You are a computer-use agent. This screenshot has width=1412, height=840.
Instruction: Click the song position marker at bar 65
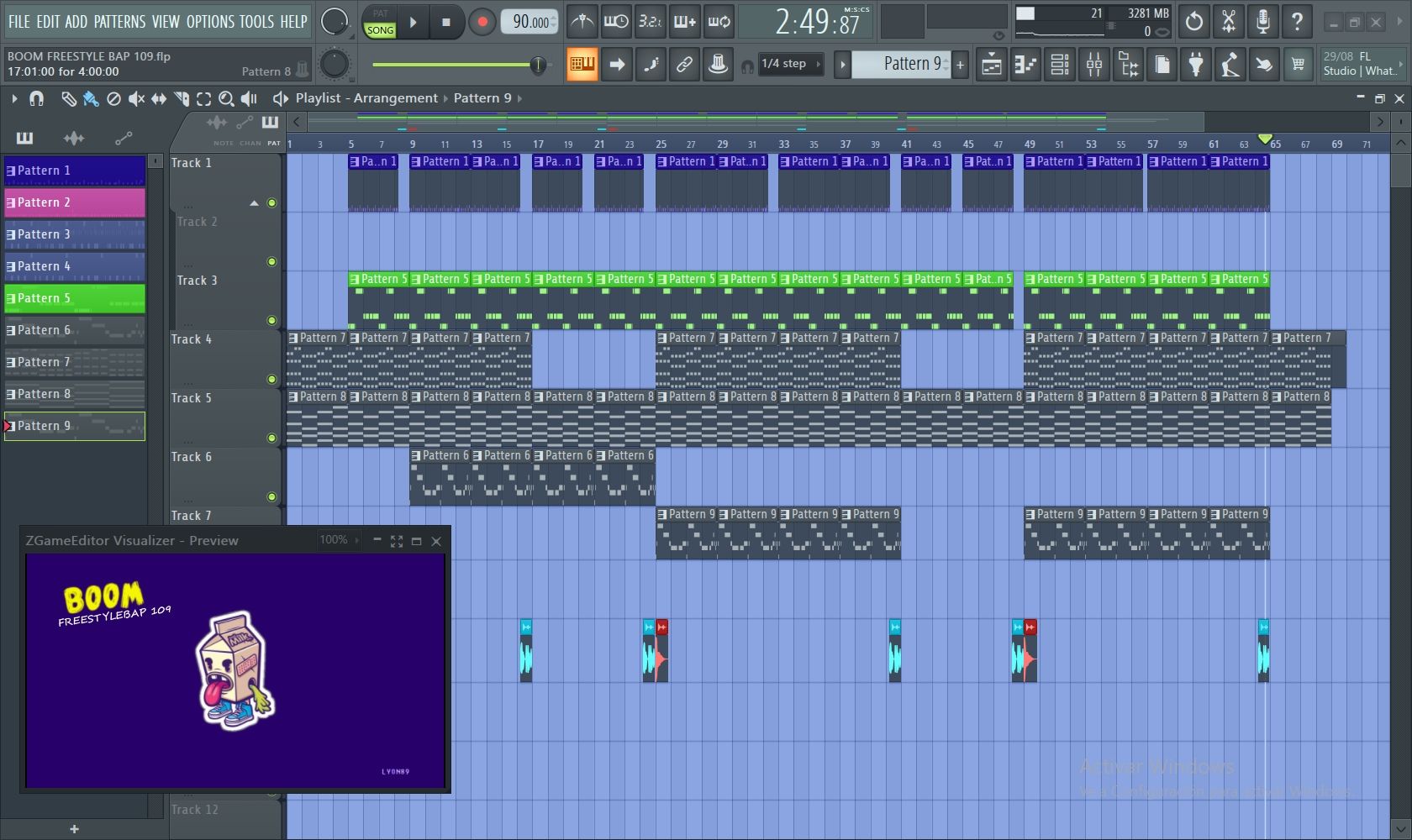[x=1265, y=139]
